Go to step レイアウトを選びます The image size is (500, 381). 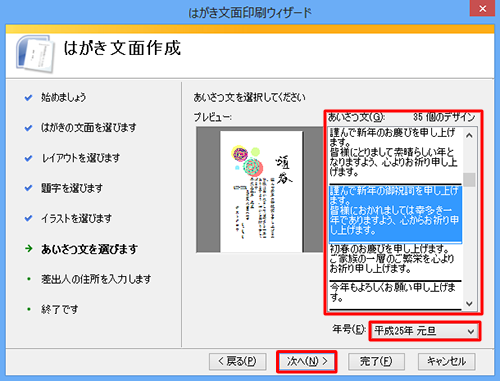80,158
